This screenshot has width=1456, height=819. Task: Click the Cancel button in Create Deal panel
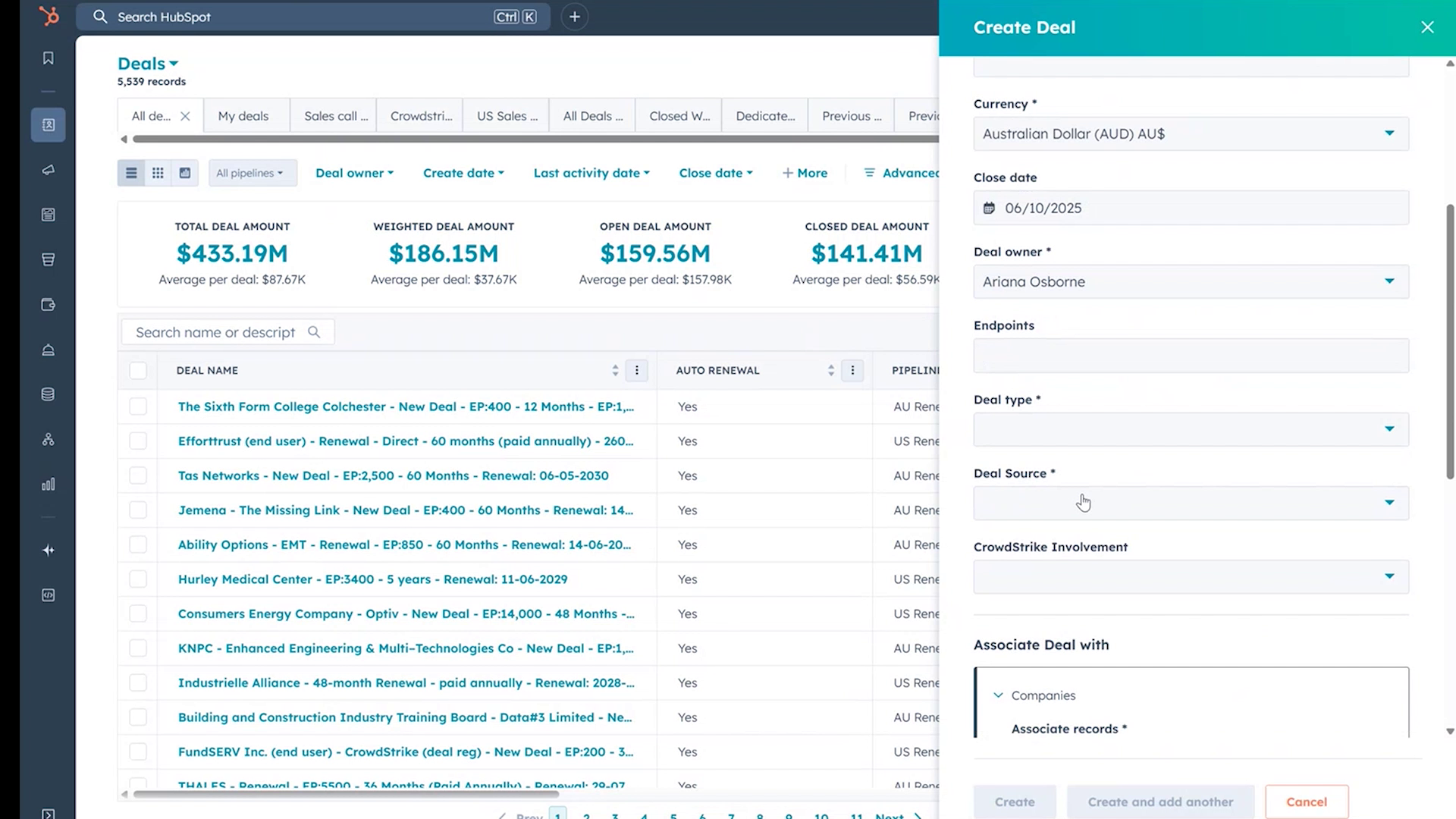click(x=1307, y=802)
